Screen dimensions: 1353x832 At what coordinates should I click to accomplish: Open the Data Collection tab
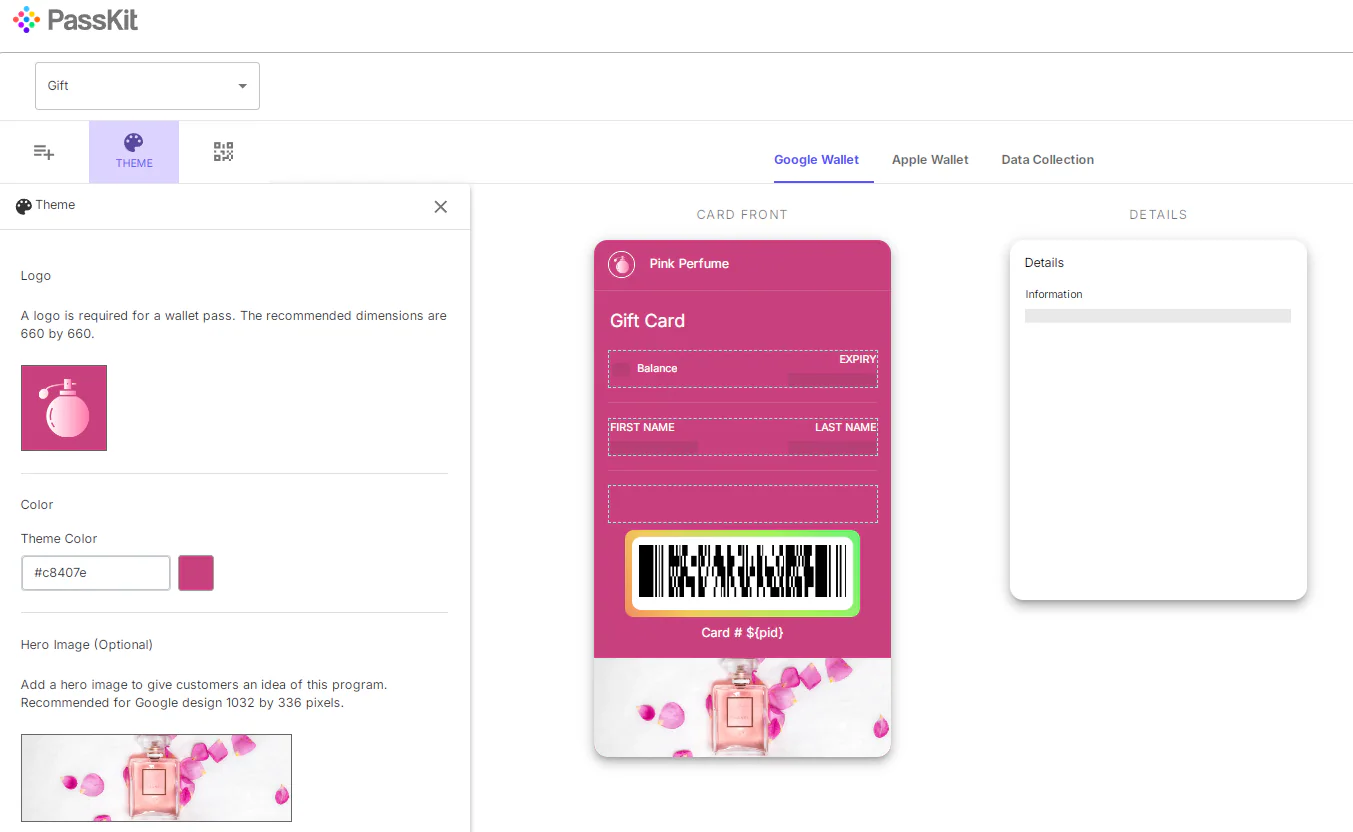click(x=1047, y=160)
